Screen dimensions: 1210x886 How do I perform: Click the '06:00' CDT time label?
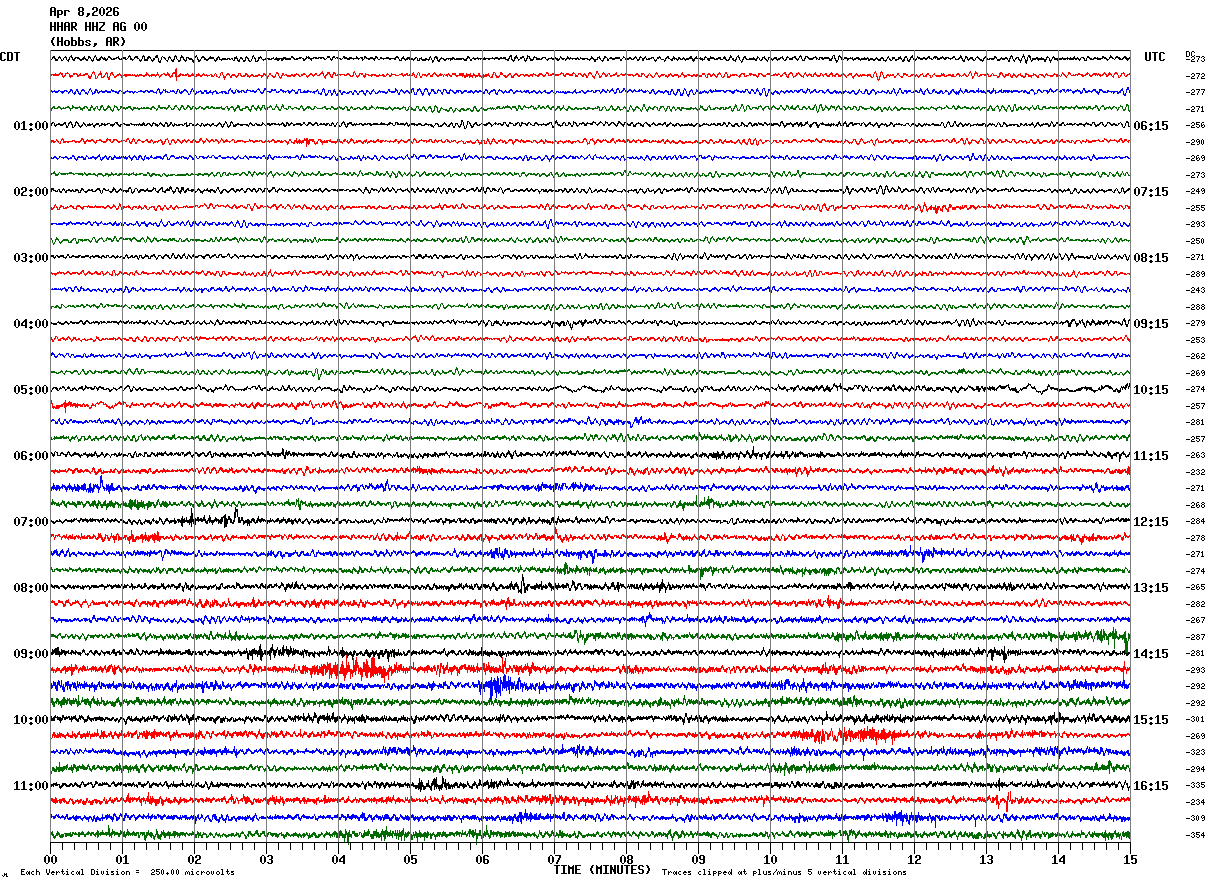pos(31,456)
